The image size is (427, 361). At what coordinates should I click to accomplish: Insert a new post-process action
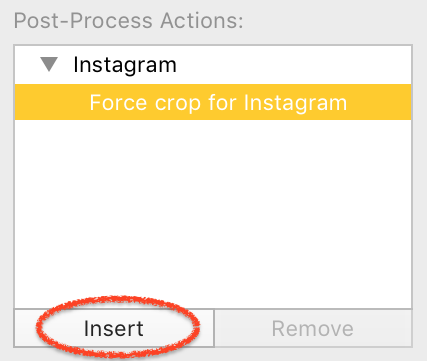pos(114,328)
